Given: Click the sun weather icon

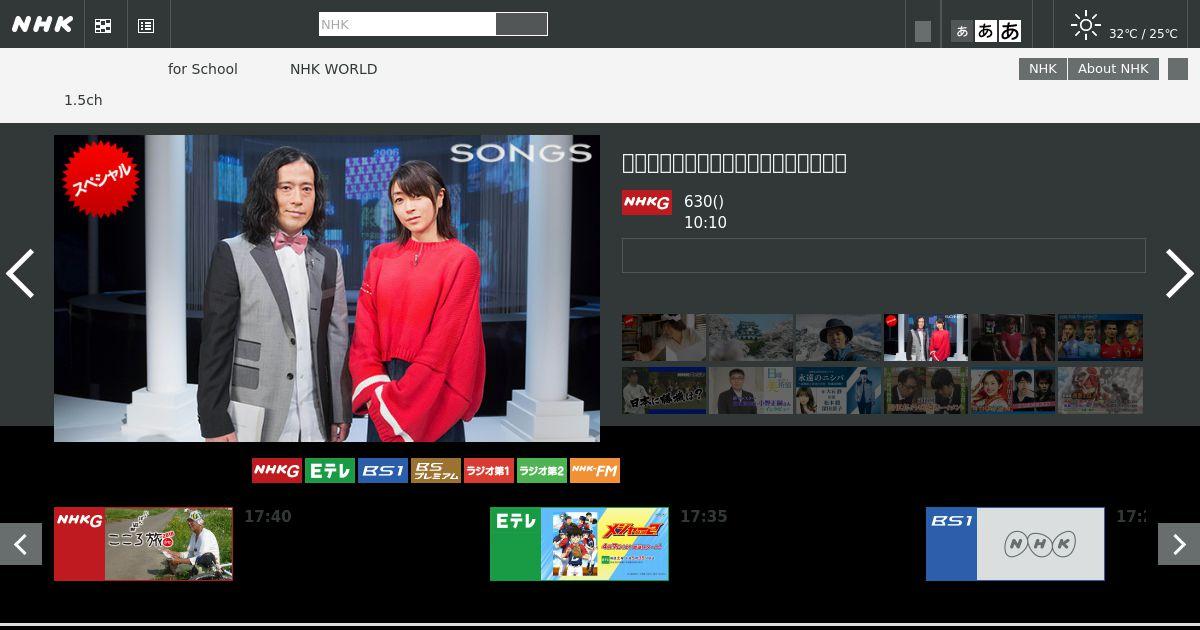Looking at the screenshot, I should 1085,25.
